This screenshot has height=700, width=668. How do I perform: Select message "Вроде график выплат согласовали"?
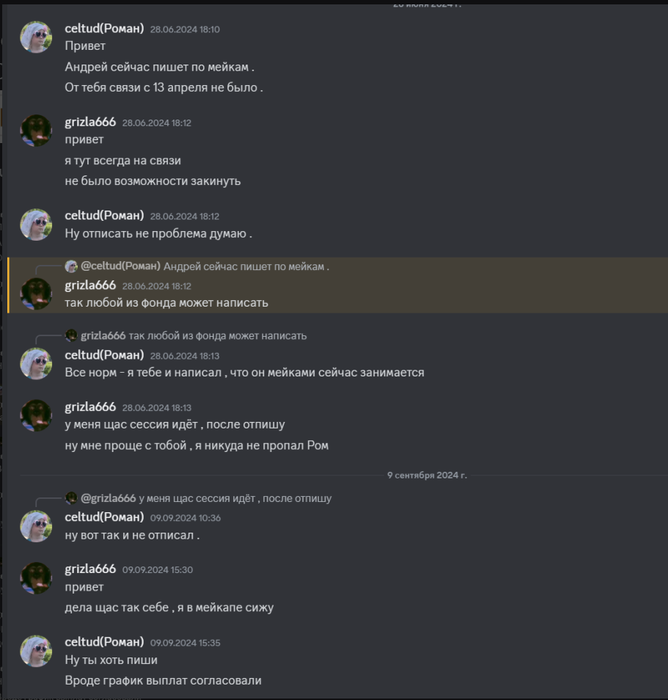pyautogui.click(x=163, y=680)
